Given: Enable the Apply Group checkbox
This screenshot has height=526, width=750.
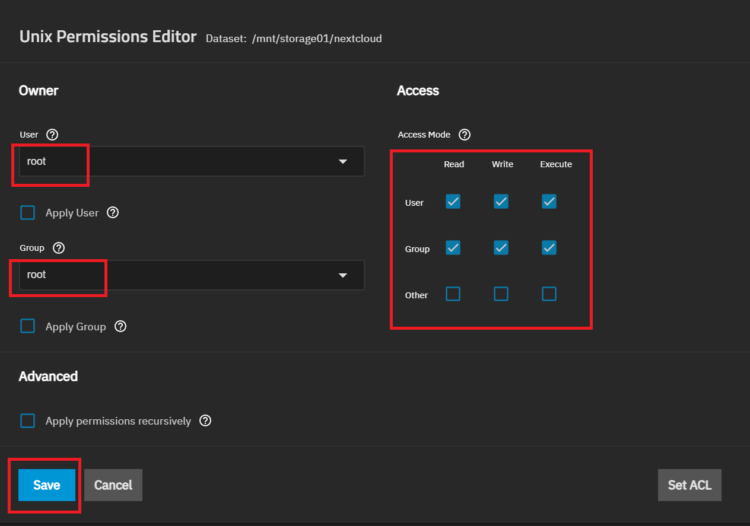Looking at the screenshot, I should tap(28, 326).
